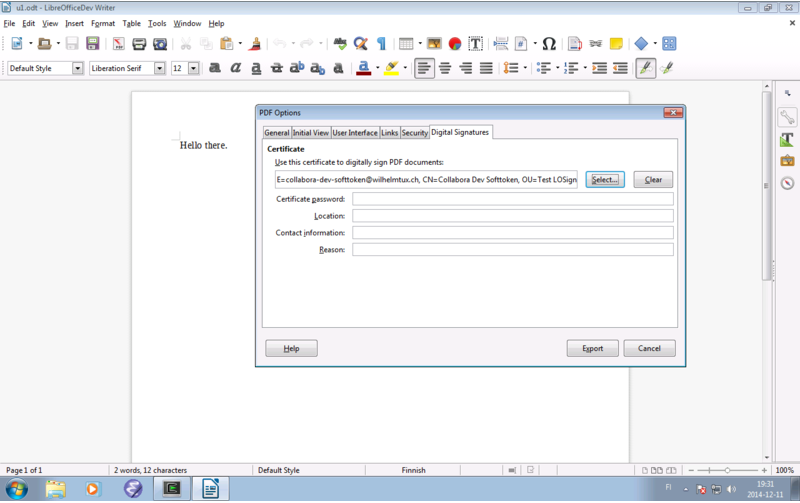Expand the Default Style paragraph dropdown

[78, 68]
